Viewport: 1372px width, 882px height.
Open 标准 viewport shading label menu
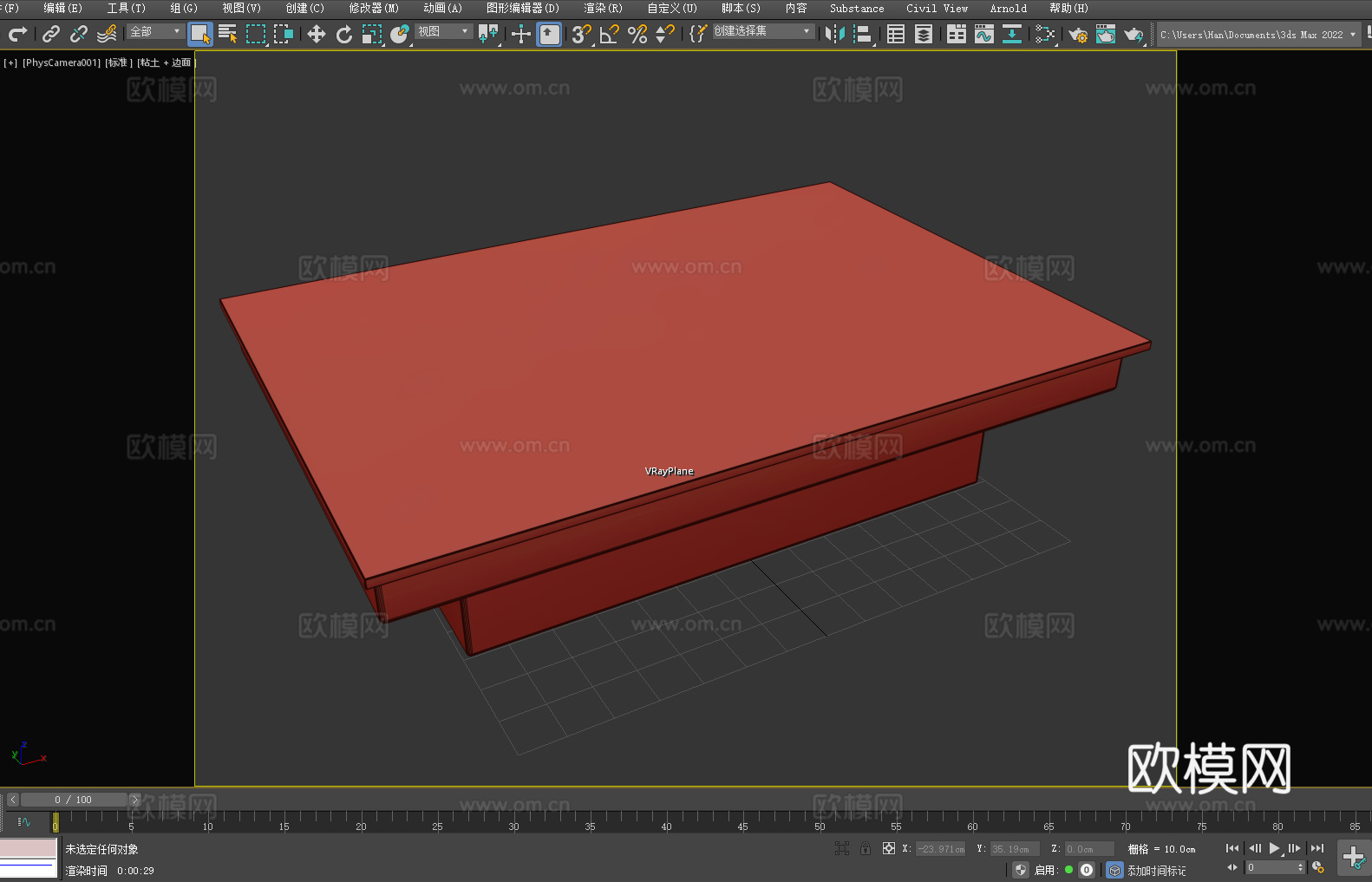pyautogui.click(x=118, y=62)
